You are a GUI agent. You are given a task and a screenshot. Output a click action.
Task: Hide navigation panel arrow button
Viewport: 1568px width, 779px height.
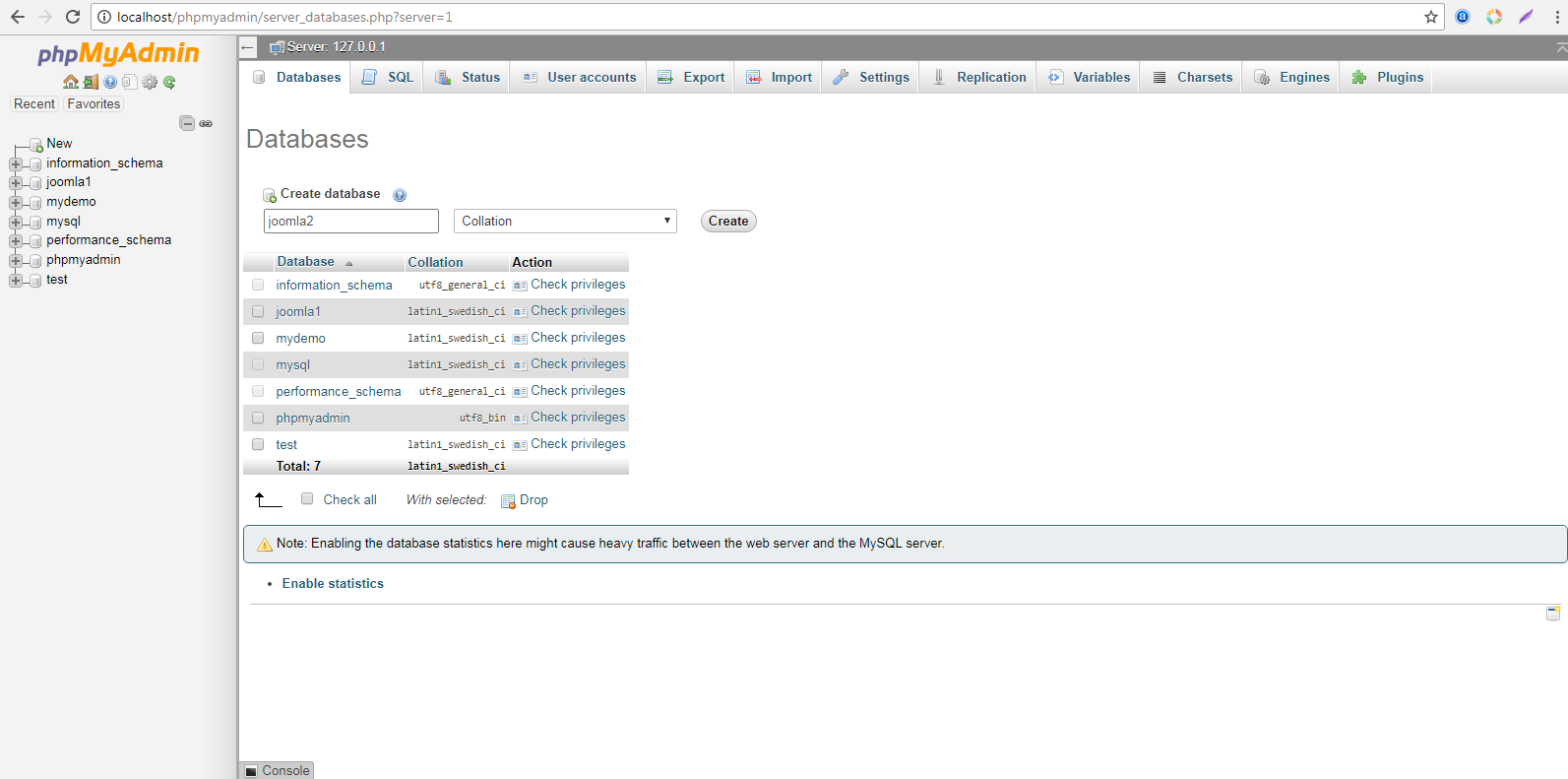pos(248,47)
